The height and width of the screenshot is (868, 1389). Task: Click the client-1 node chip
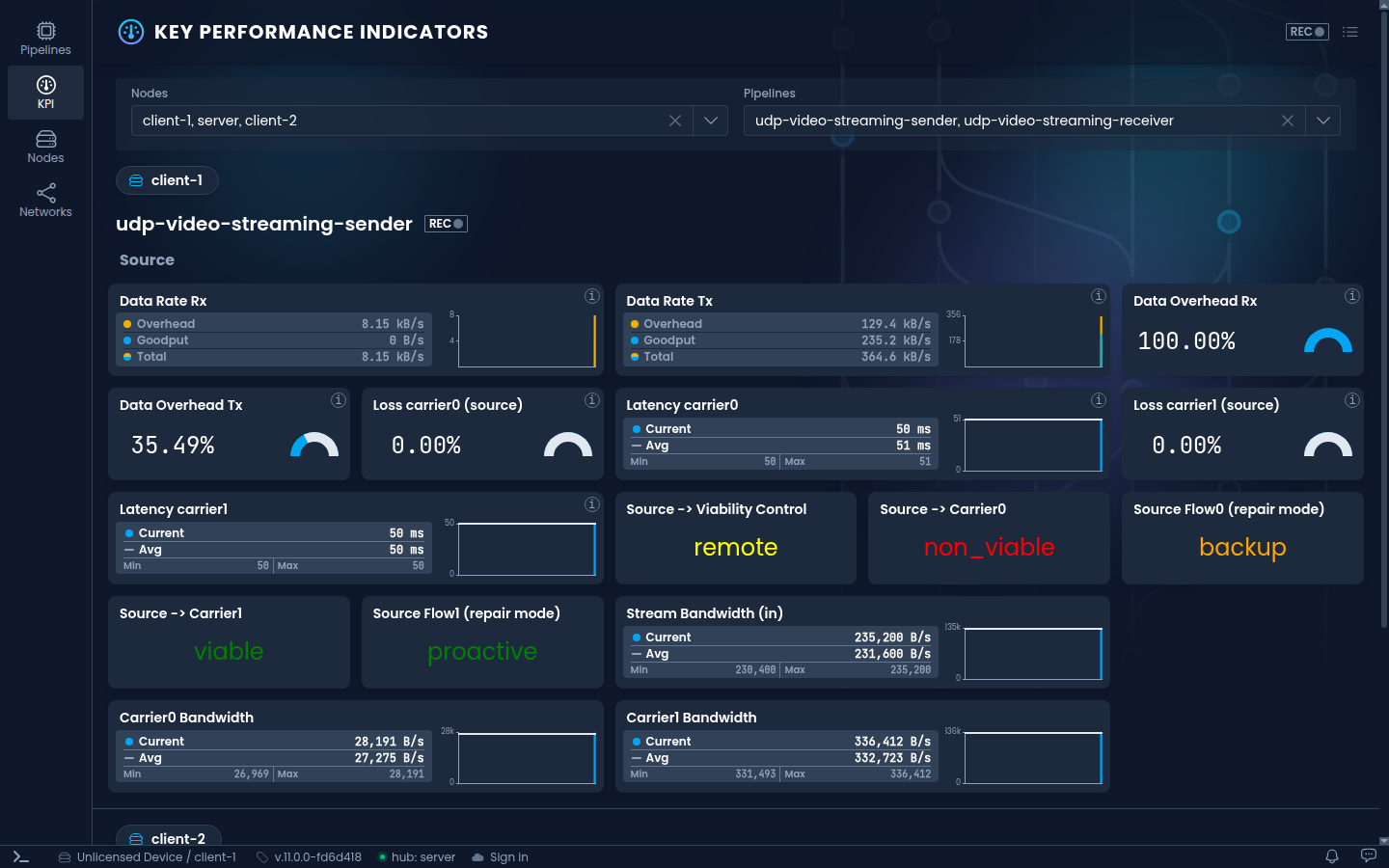[x=167, y=180]
